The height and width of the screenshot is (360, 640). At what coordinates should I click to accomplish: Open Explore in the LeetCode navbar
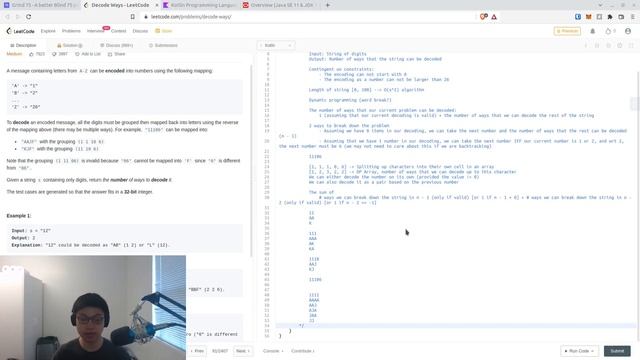[48, 31]
